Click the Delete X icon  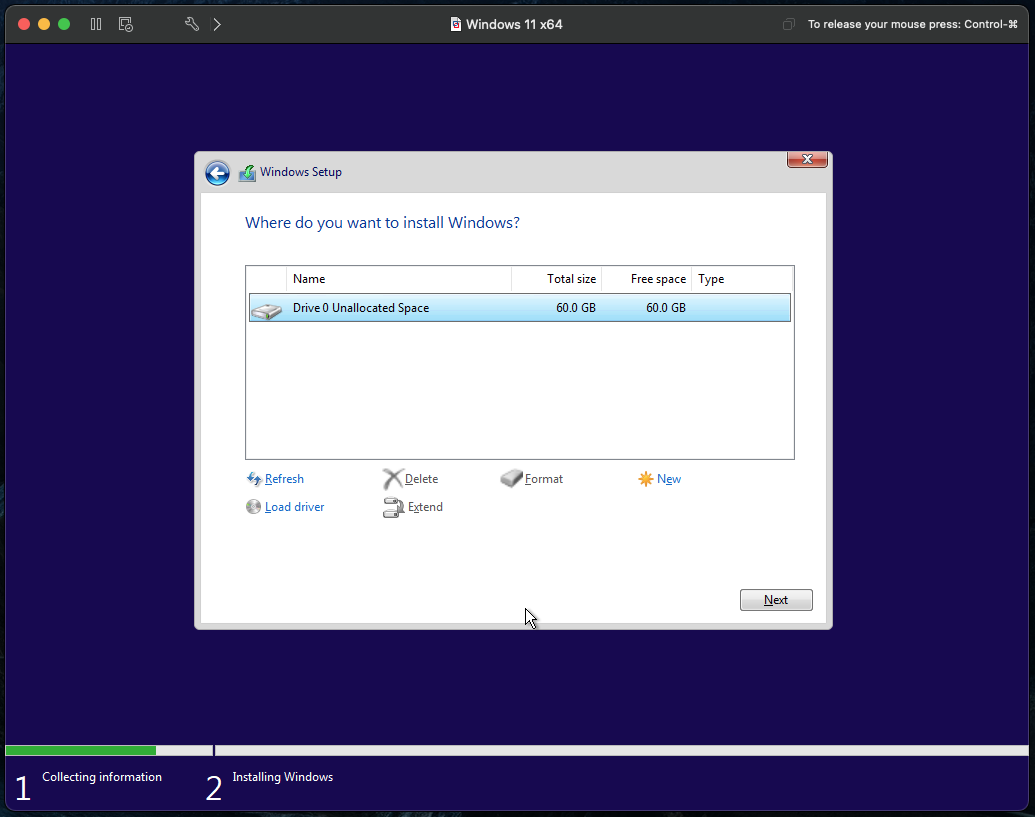click(x=393, y=479)
